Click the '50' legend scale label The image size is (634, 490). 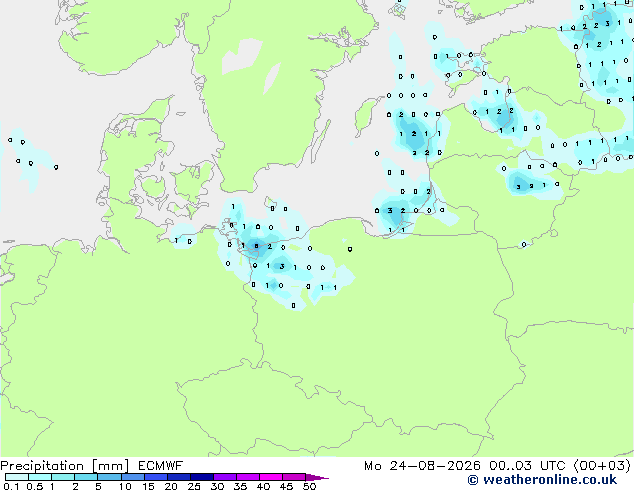coord(309,486)
